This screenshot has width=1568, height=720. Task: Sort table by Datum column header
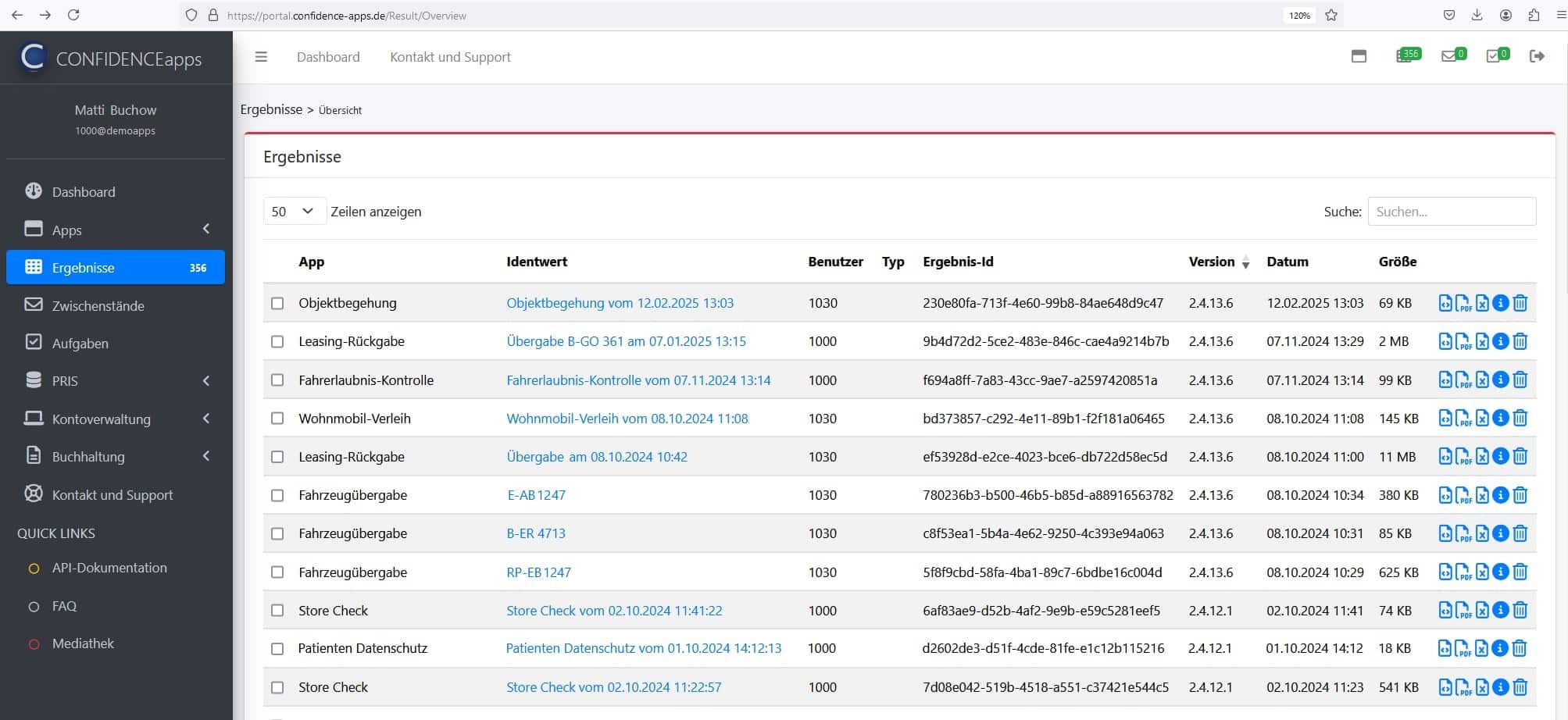(1288, 262)
